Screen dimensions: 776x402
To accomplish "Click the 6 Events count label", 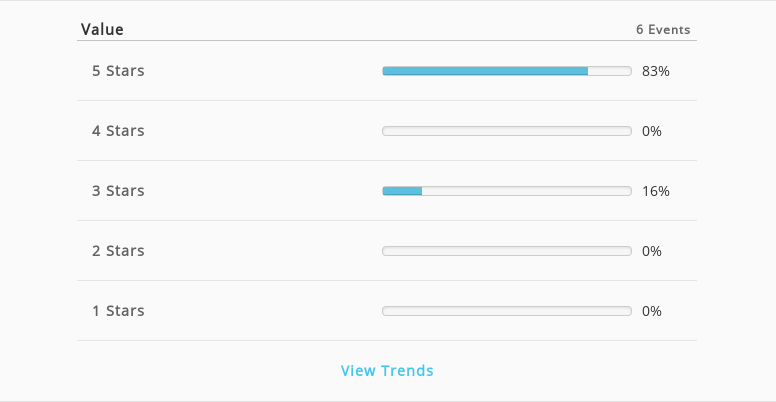I will pyautogui.click(x=663, y=30).
